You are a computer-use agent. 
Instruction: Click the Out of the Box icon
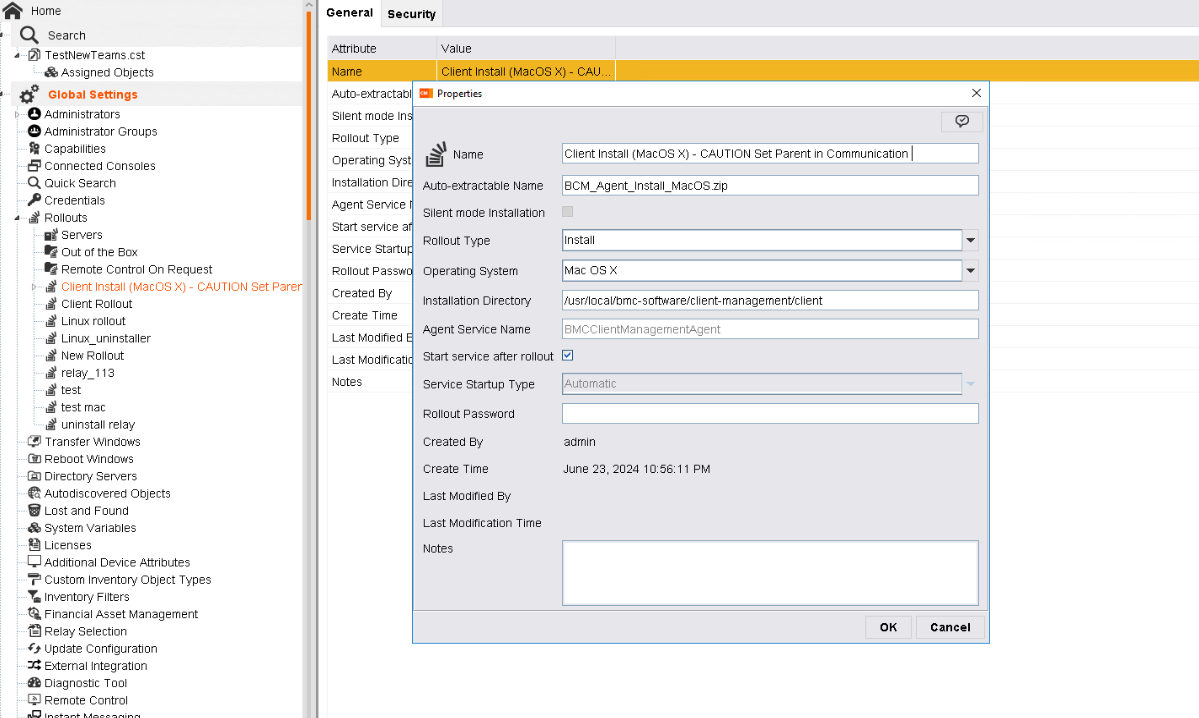coord(50,252)
